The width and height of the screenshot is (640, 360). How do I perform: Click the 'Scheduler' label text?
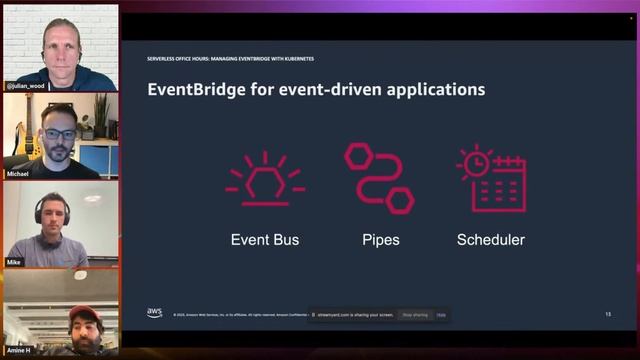point(491,240)
